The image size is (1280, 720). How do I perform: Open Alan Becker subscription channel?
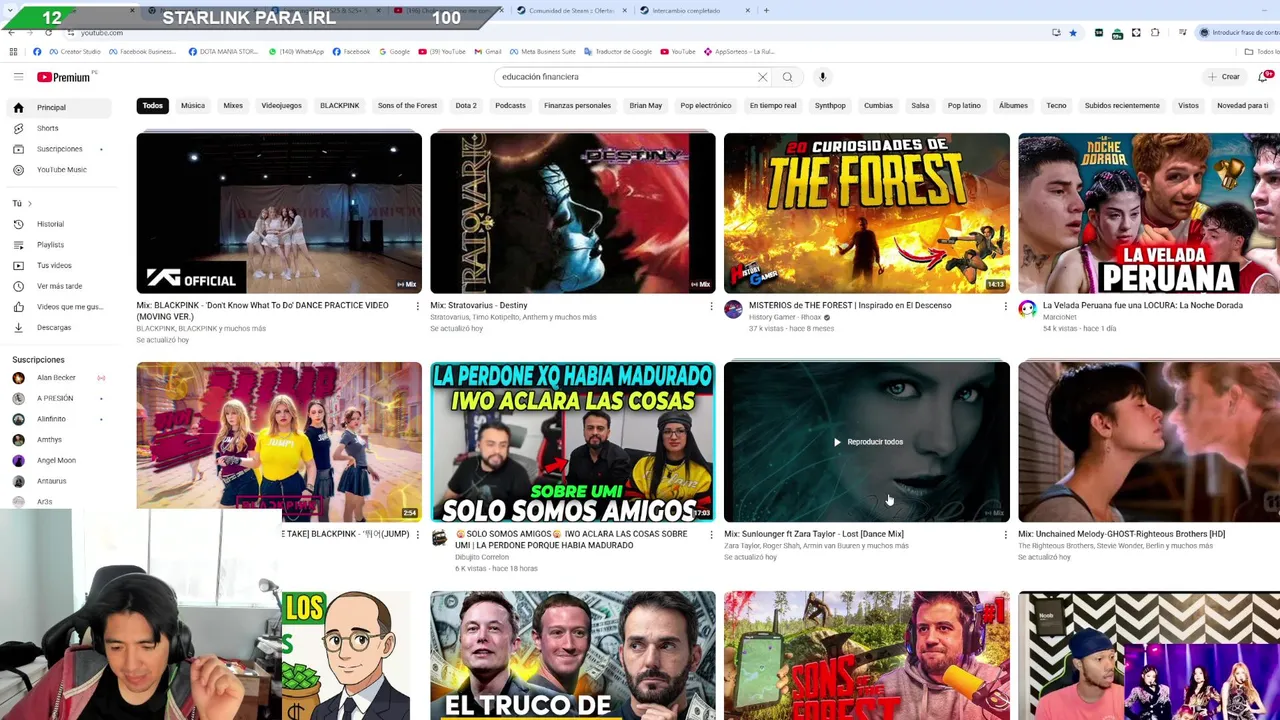(59, 378)
